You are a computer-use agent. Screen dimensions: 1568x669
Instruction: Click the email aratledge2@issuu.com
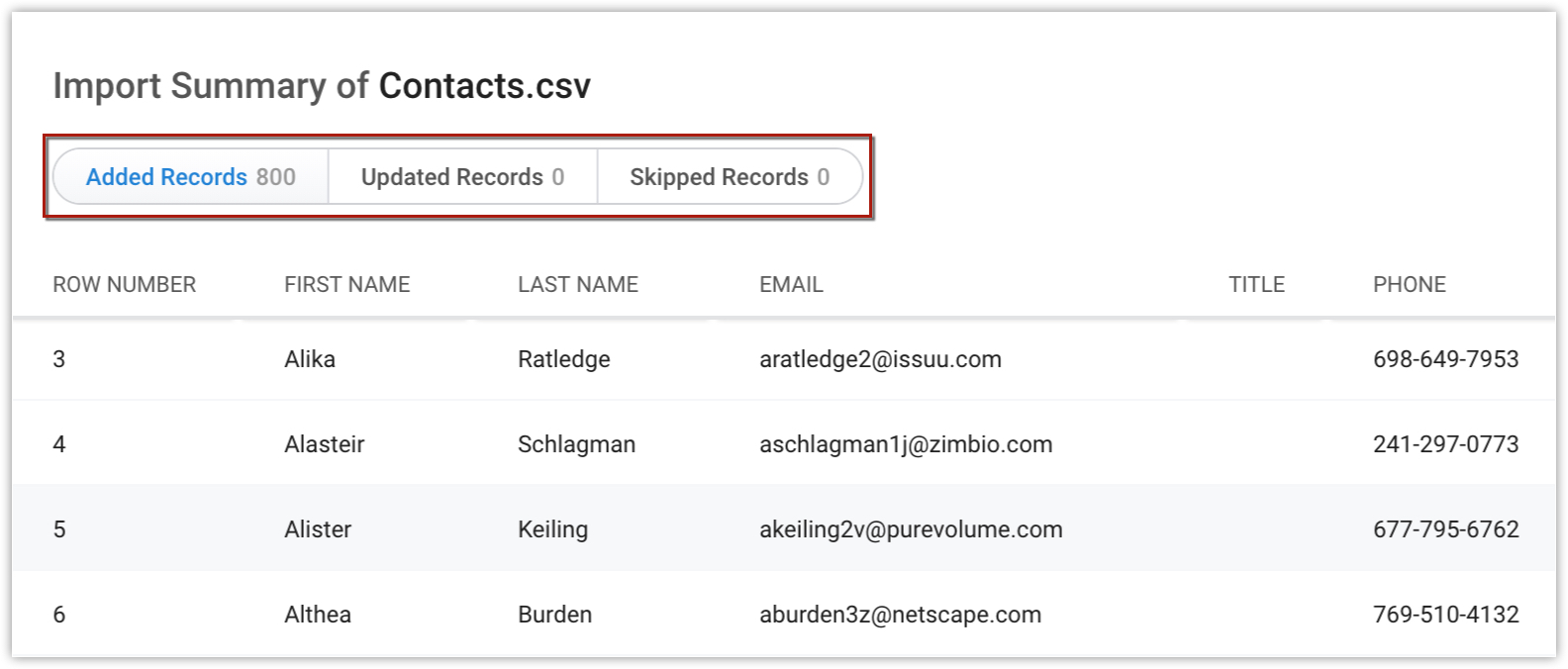point(880,359)
